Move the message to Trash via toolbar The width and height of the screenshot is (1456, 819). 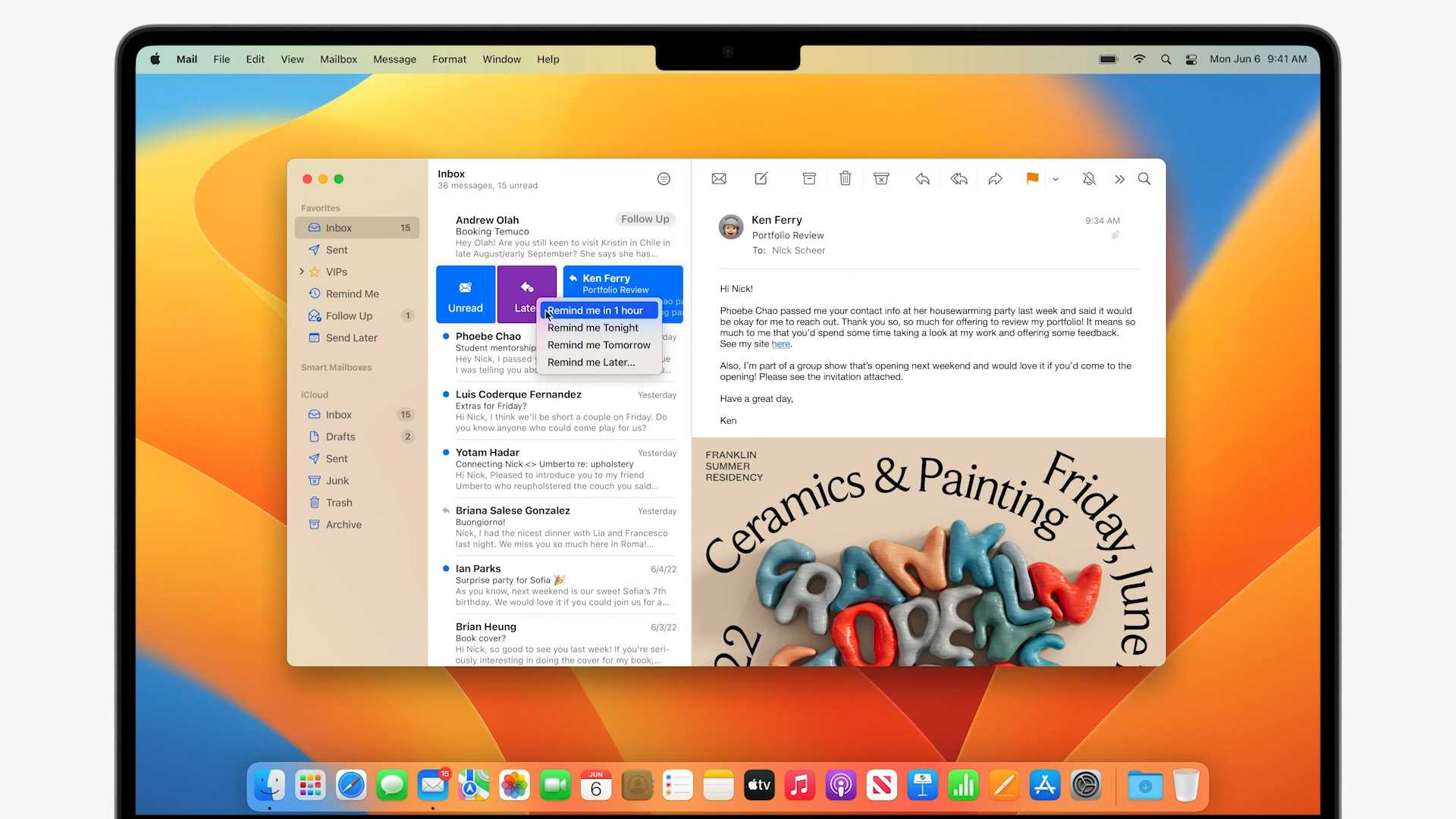(x=845, y=179)
